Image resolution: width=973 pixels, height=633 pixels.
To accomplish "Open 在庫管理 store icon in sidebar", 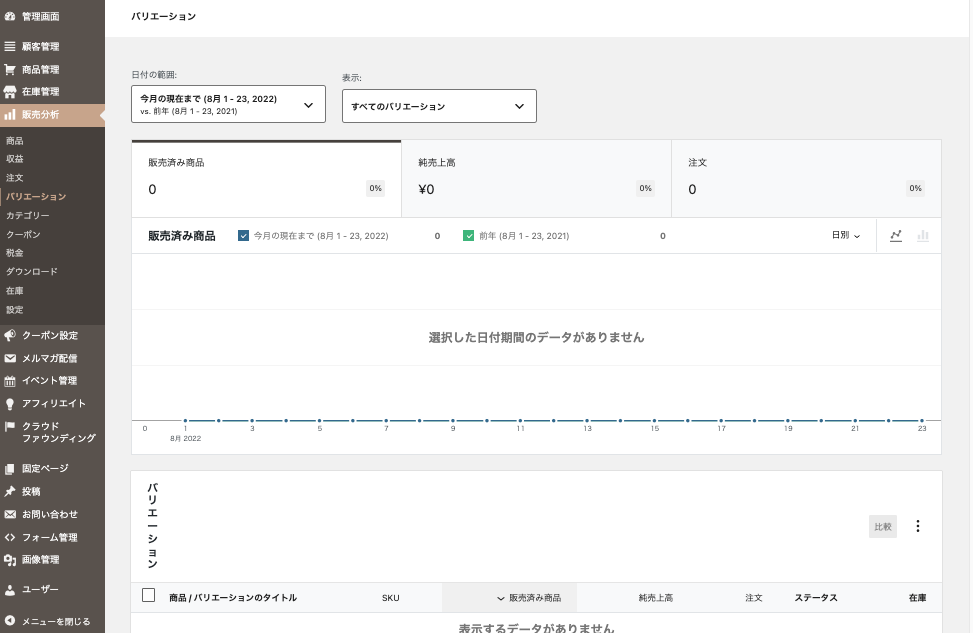I will coord(10,92).
